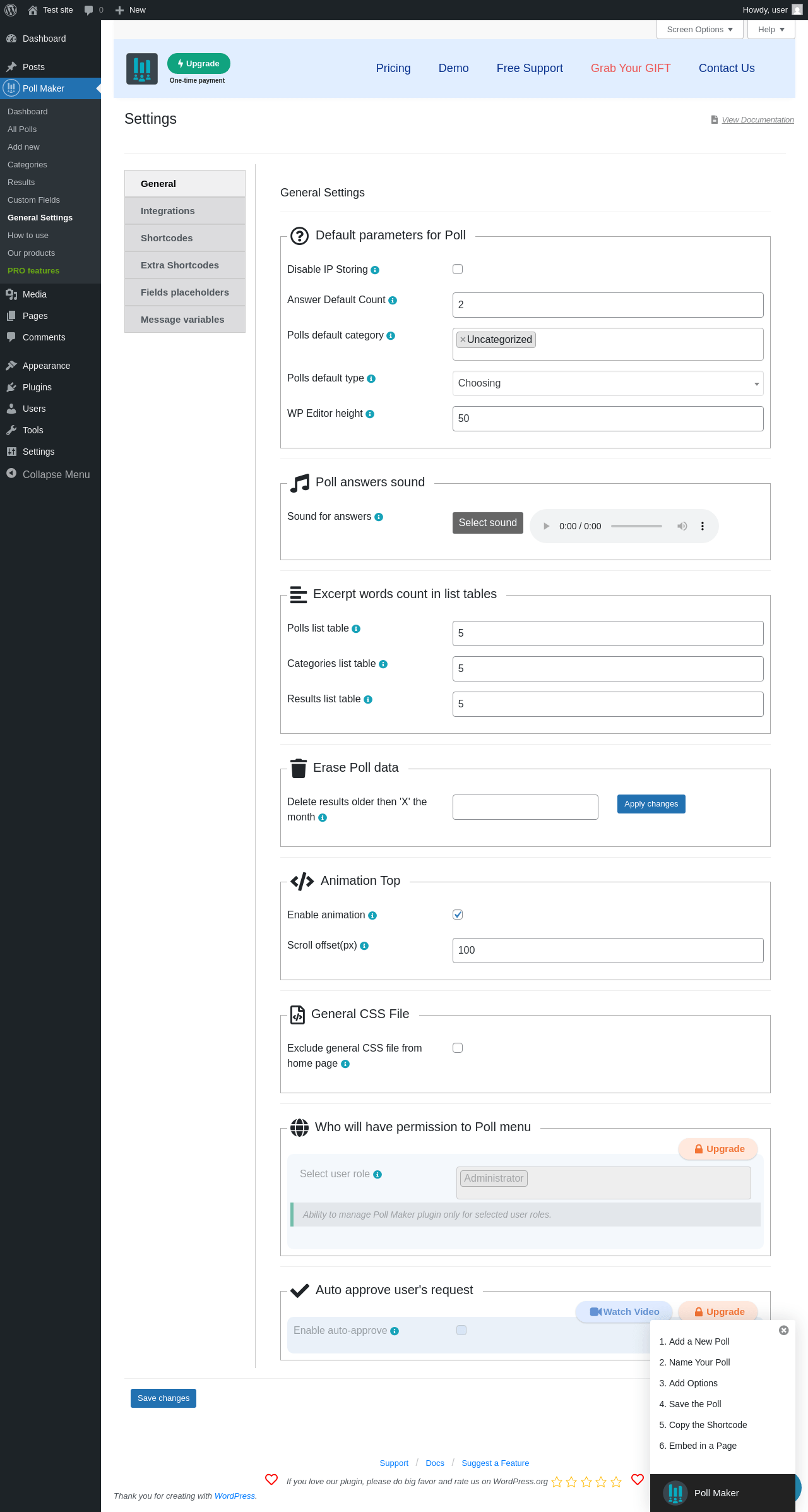Open the Polls default type dropdown
The height and width of the screenshot is (1512, 808).
tap(607, 383)
